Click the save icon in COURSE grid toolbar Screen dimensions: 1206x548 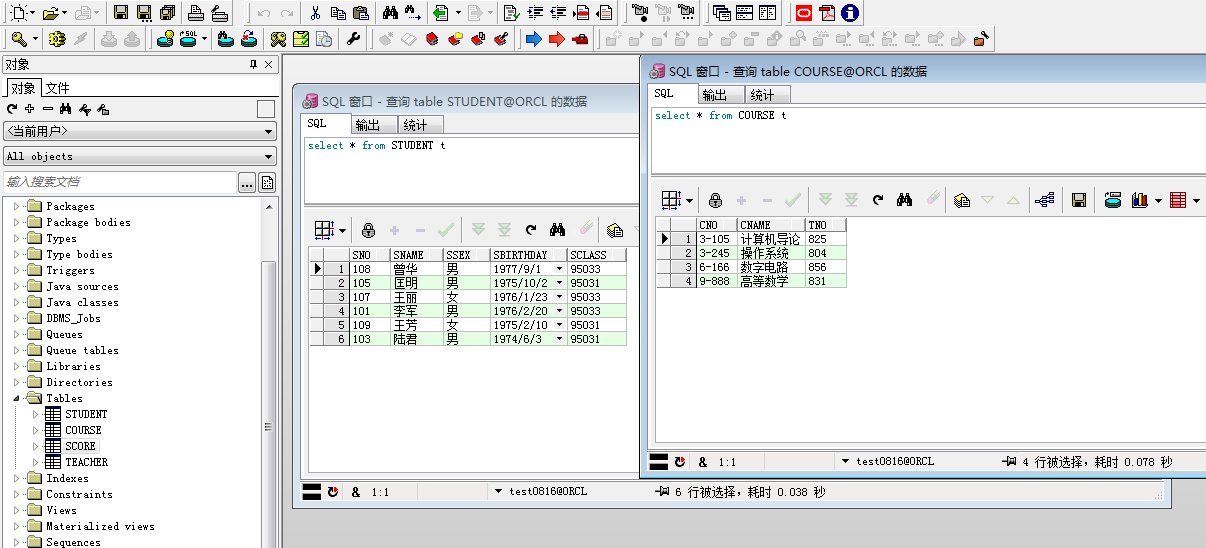coord(1079,200)
